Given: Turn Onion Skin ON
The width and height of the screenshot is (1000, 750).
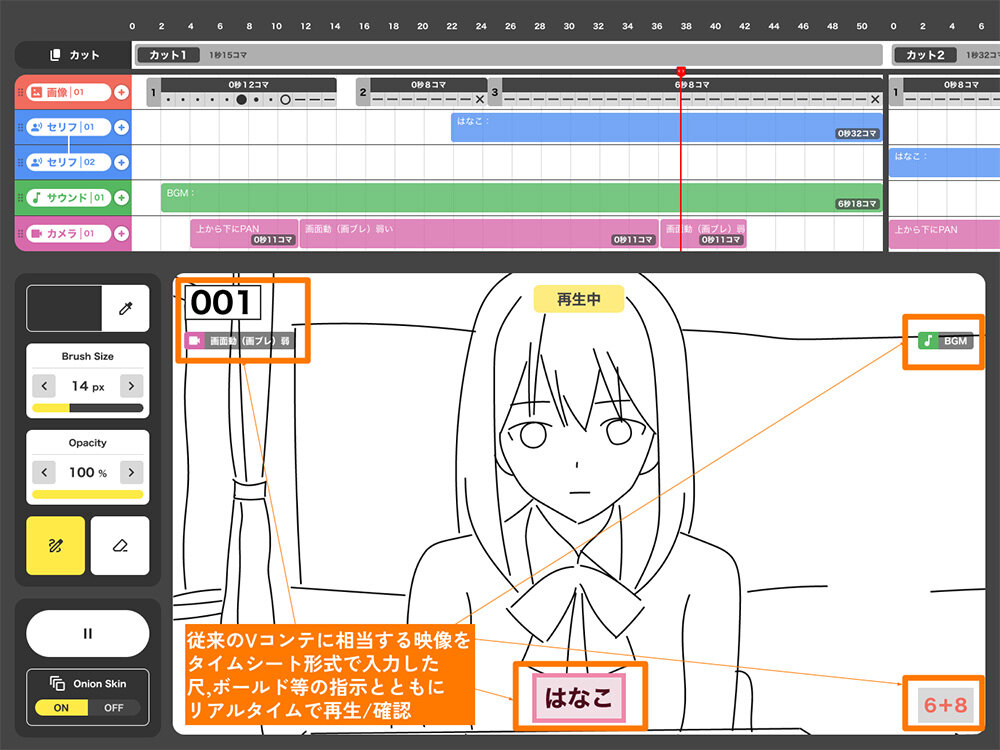Looking at the screenshot, I should point(59,707).
